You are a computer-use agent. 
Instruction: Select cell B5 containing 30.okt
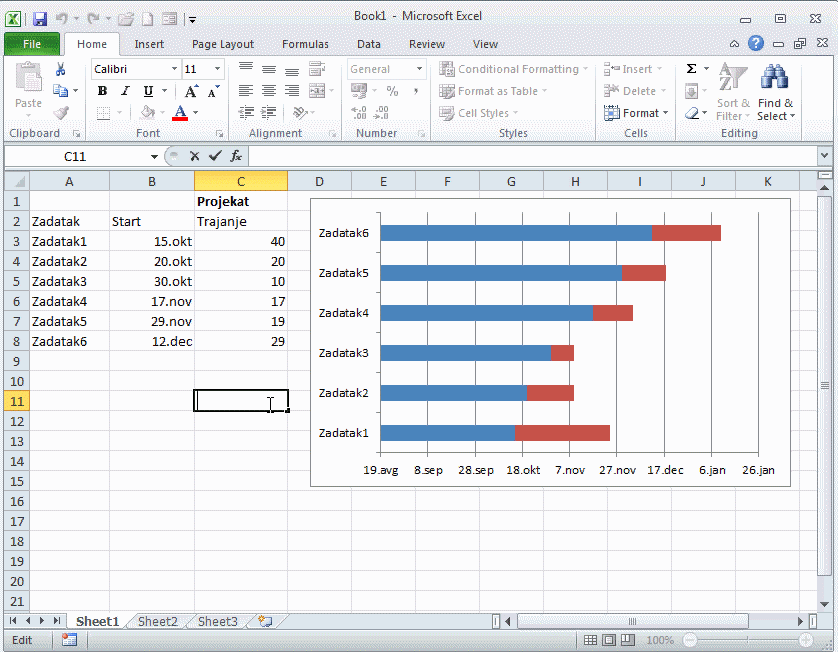click(x=152, y=281)
